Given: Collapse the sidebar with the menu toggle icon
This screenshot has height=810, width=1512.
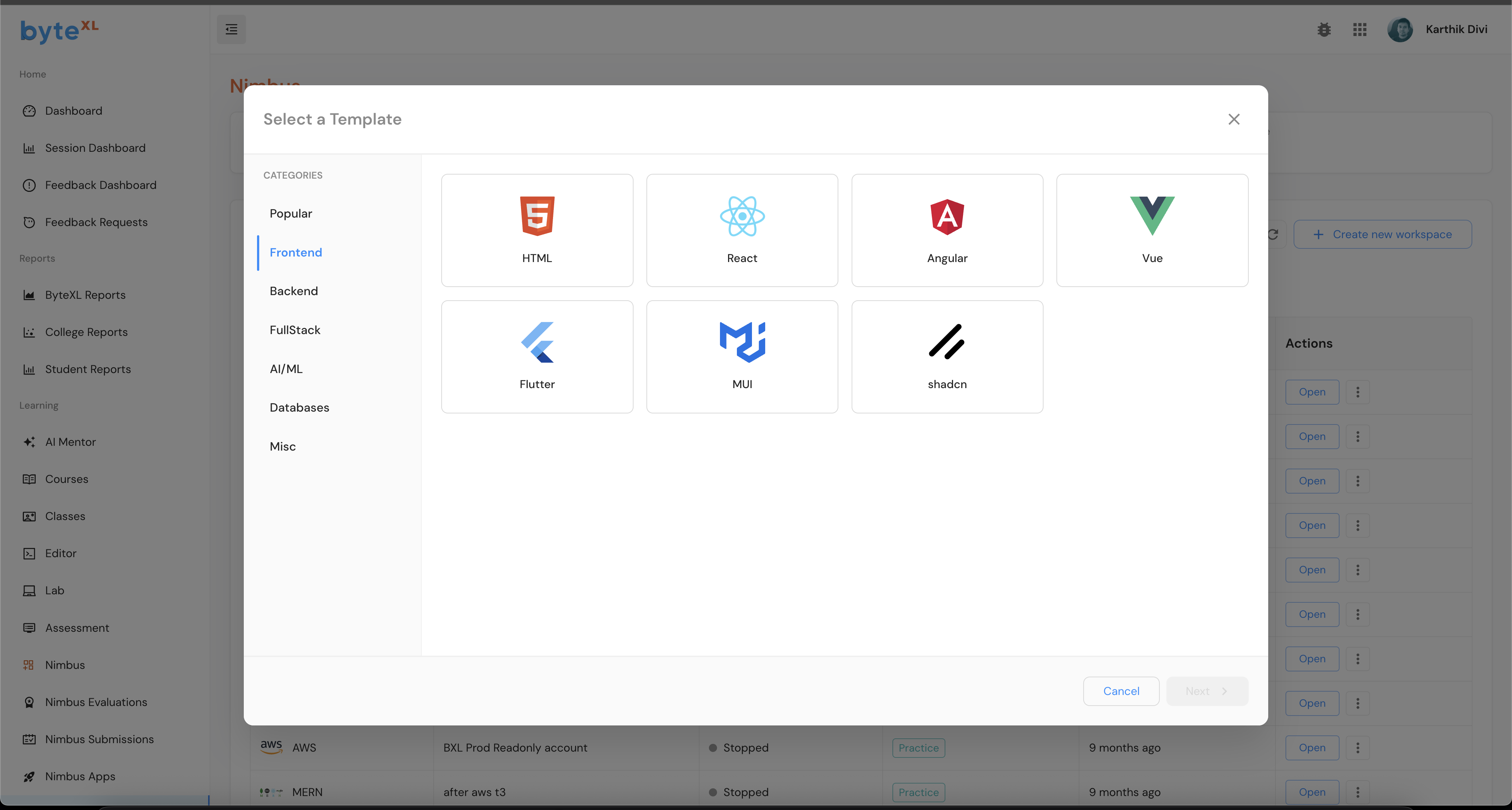Looking at the screenshot, I should [231, 29].
